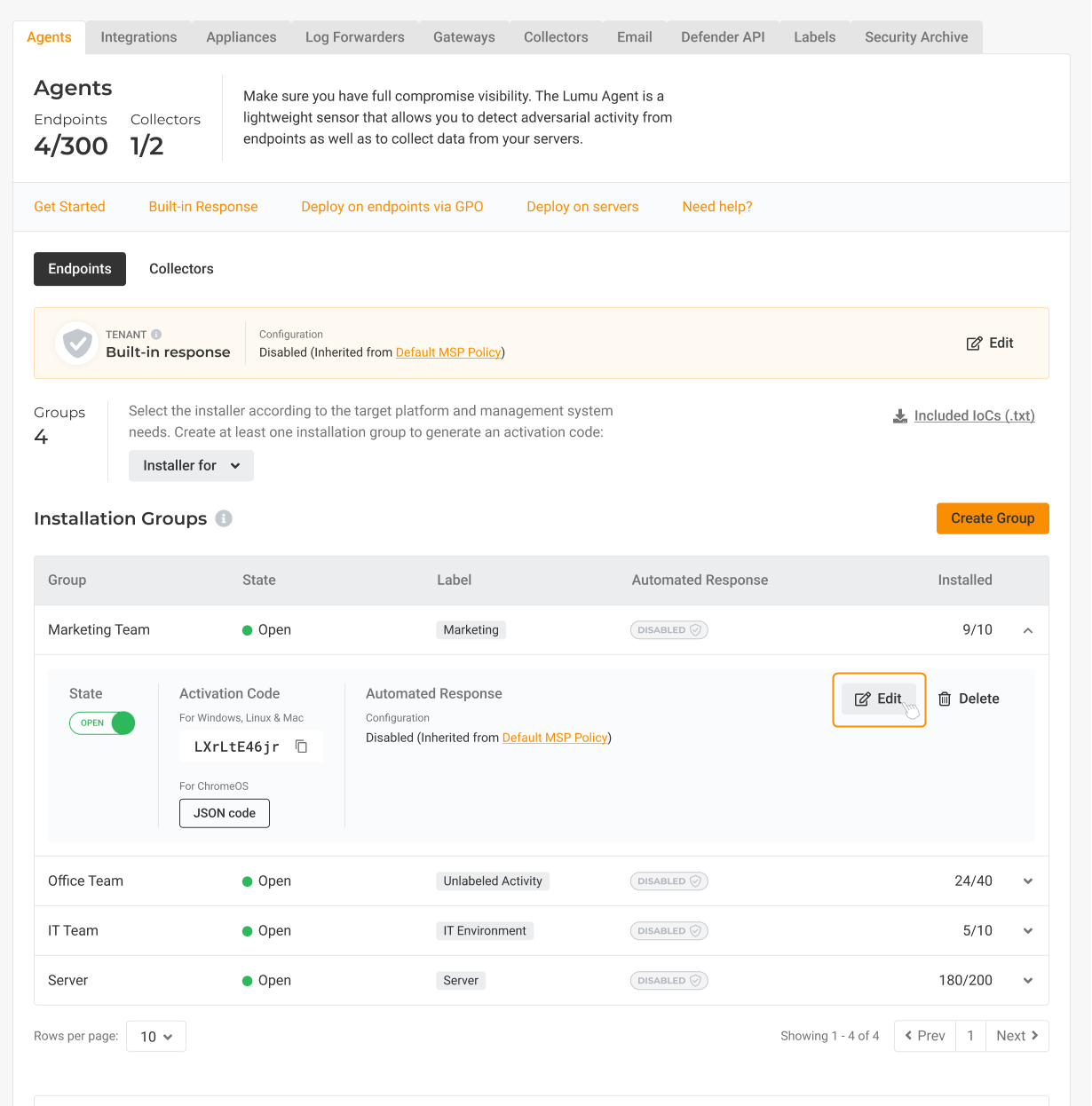Open the Default MSP Policy link in tenant banner

pyautogui.click(x=448, y=352)
